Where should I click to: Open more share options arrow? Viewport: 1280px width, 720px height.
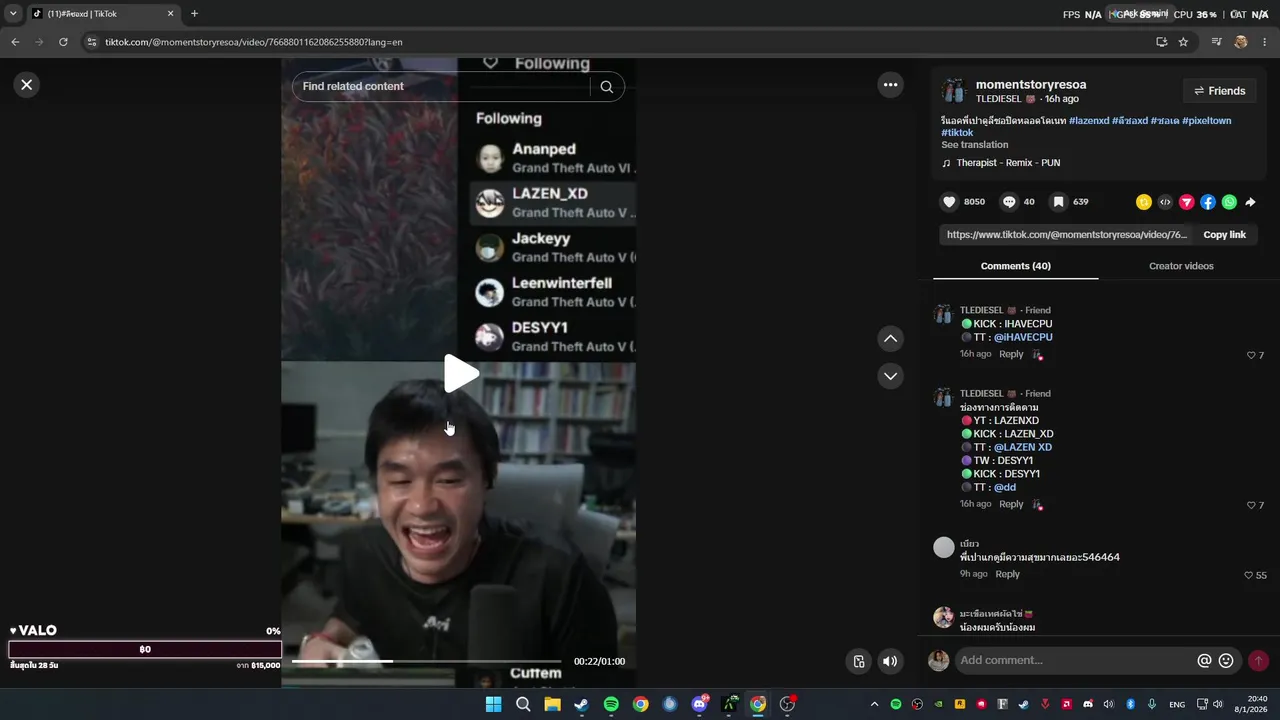click(x=1250, y=202)
